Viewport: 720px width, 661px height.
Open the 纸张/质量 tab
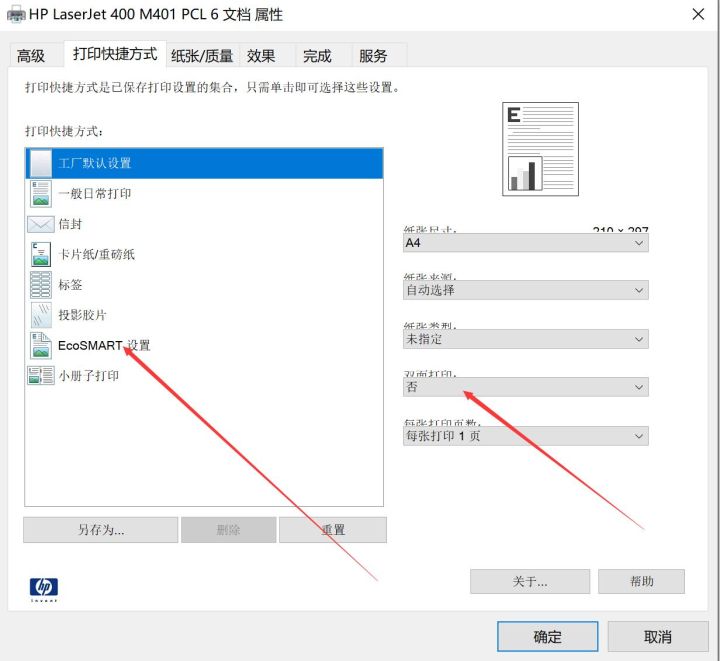point(202,56)
